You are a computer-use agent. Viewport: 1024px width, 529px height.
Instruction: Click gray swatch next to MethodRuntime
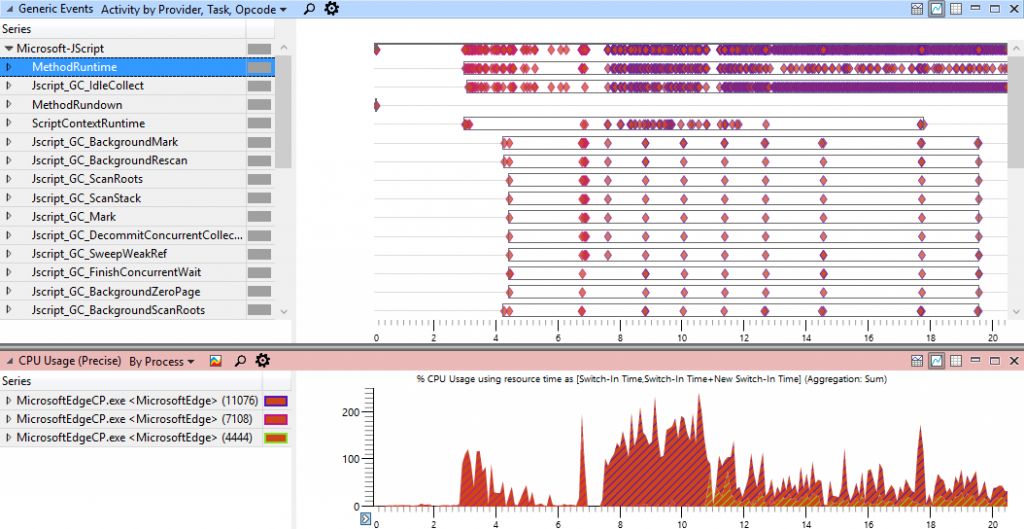[x=259, y=67]
